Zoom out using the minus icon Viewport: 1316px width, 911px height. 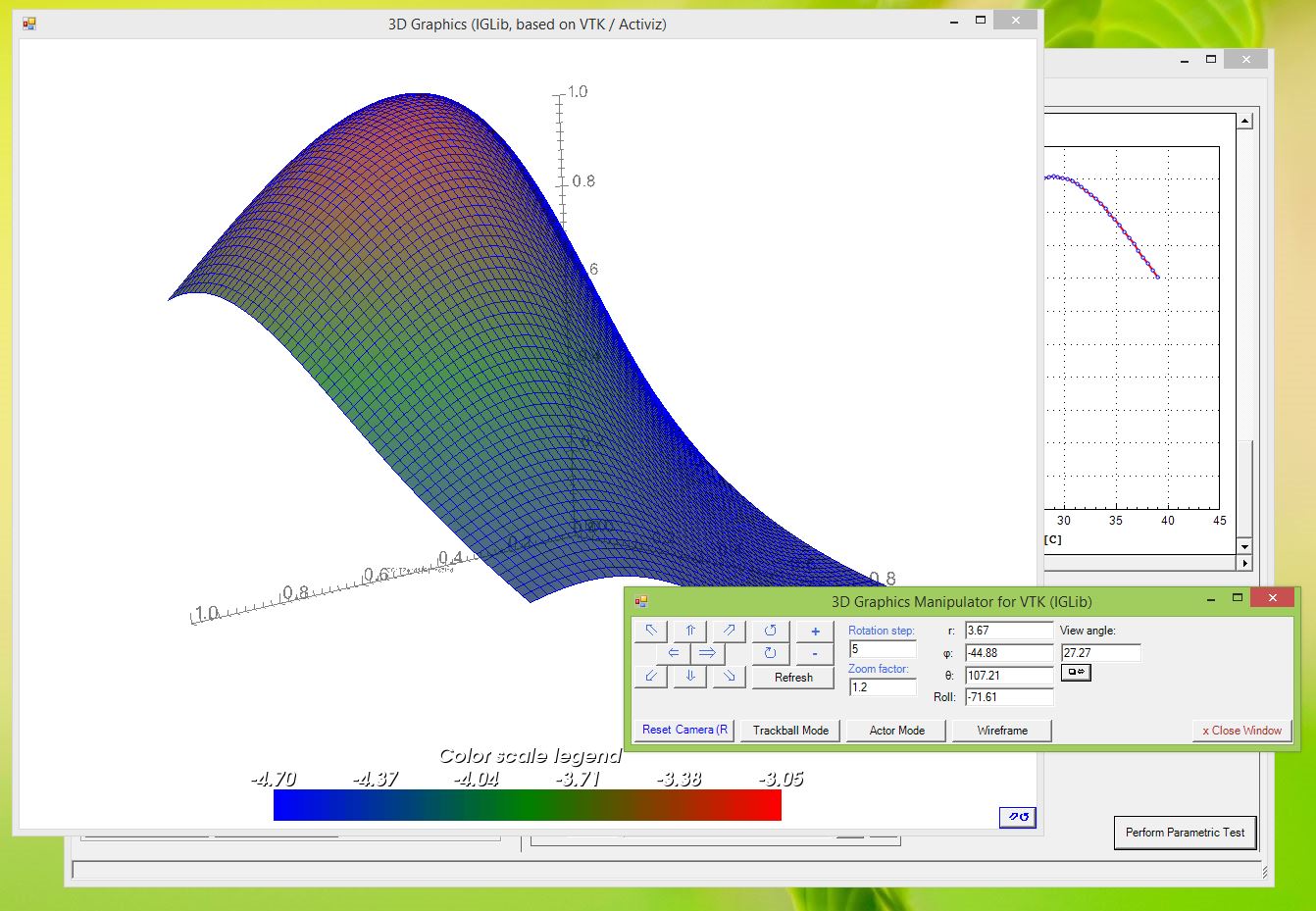click(x=815, y=654)
